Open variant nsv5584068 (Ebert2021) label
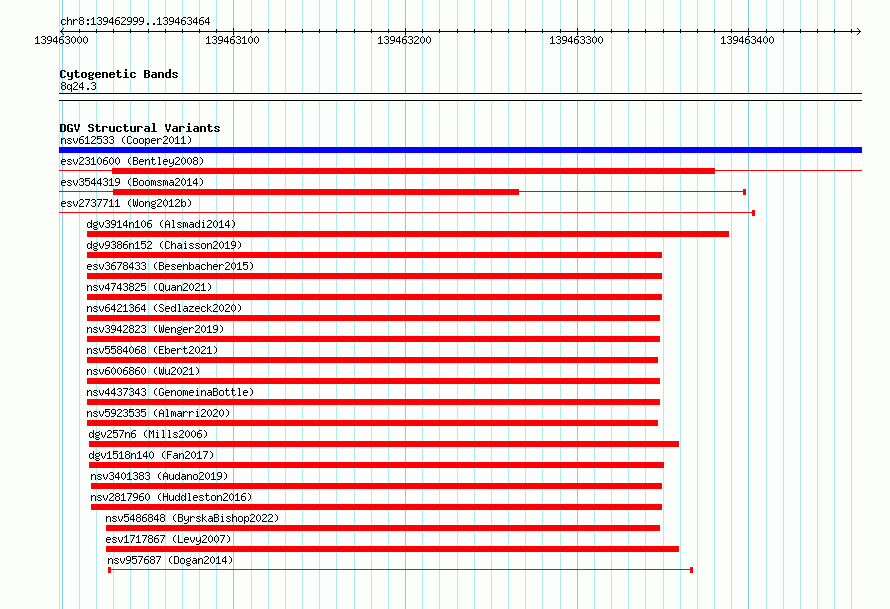 point(152,350)
